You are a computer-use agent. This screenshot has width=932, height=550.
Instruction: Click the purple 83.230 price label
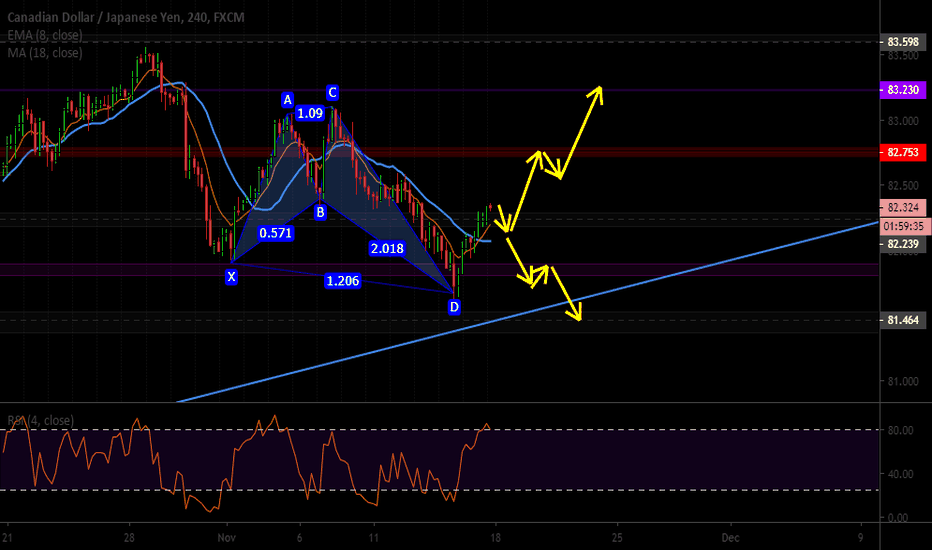click(903, 90)
